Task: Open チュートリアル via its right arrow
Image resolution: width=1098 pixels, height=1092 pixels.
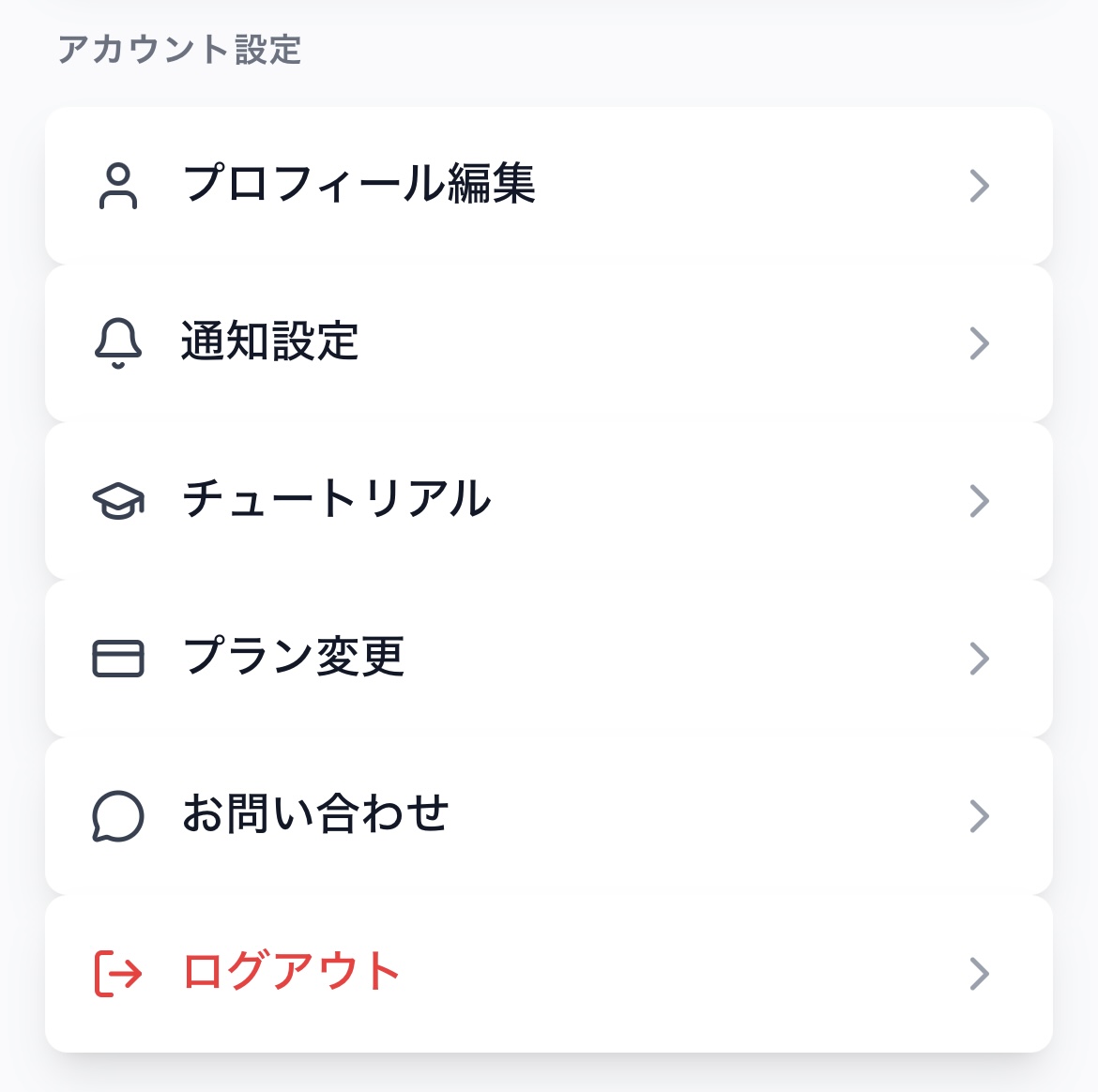Action: click(979, 501)
